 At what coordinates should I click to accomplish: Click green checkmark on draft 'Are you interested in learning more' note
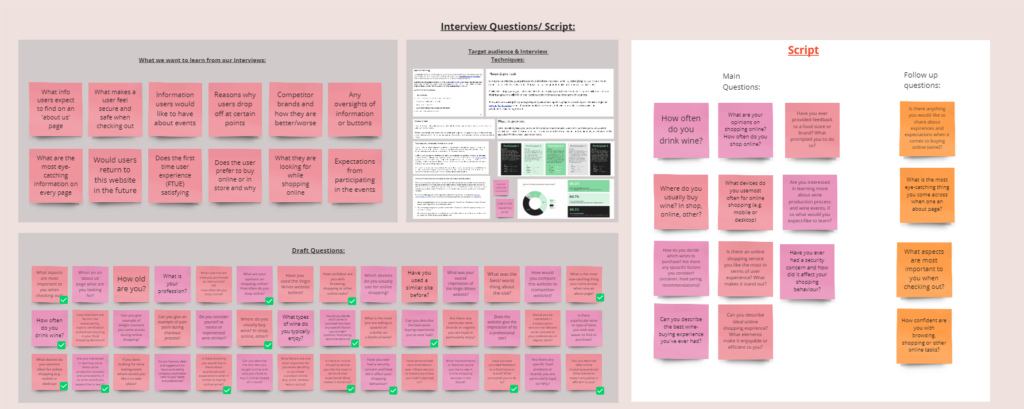coord(105,389)
